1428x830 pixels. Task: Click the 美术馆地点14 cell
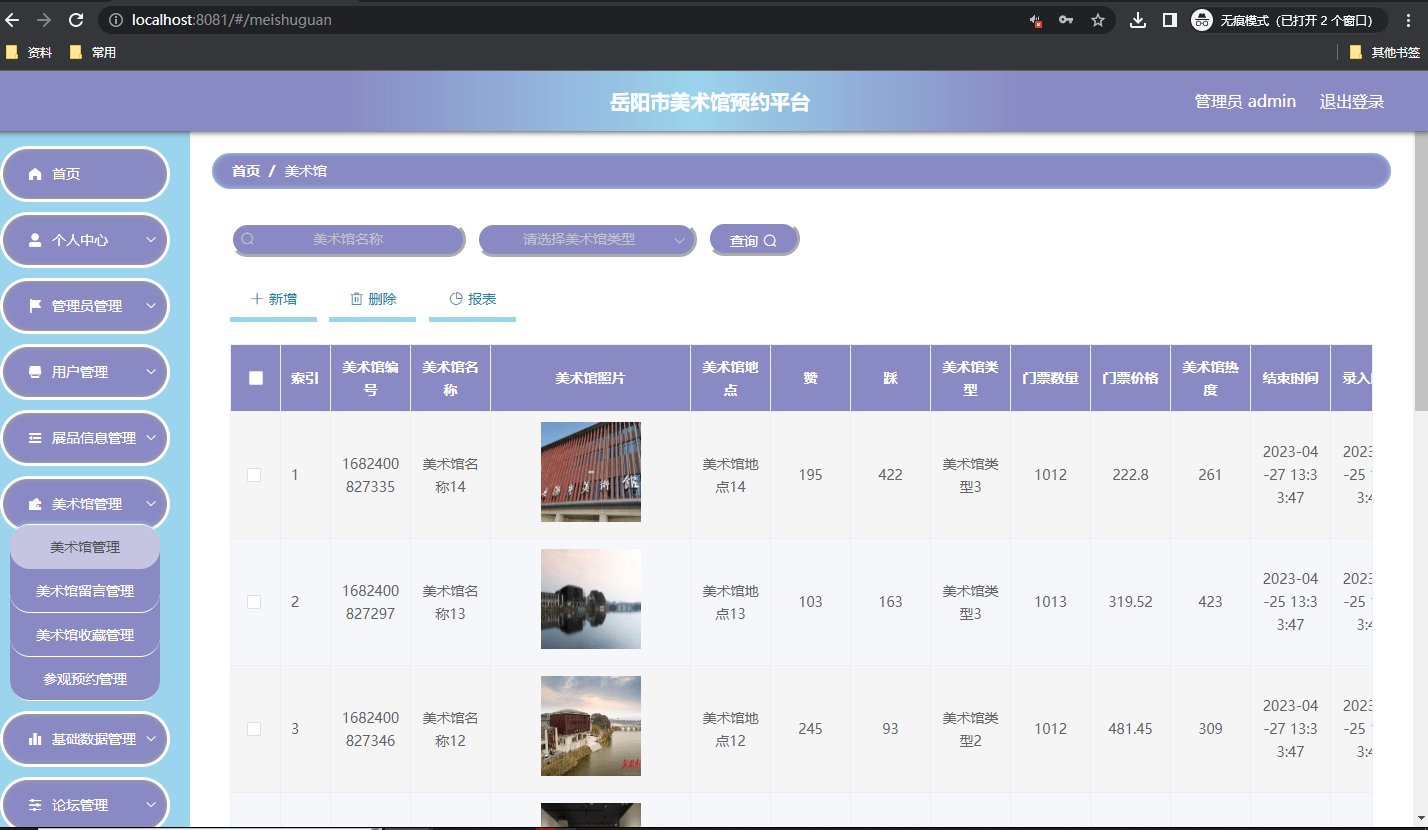pyautogui.click(x=730, y=475)
